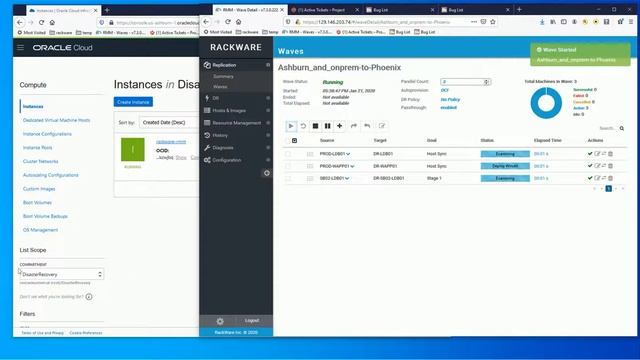640x360 pixels.
Task: Stop the wave using the square stop icon
Action: (315, 126)
